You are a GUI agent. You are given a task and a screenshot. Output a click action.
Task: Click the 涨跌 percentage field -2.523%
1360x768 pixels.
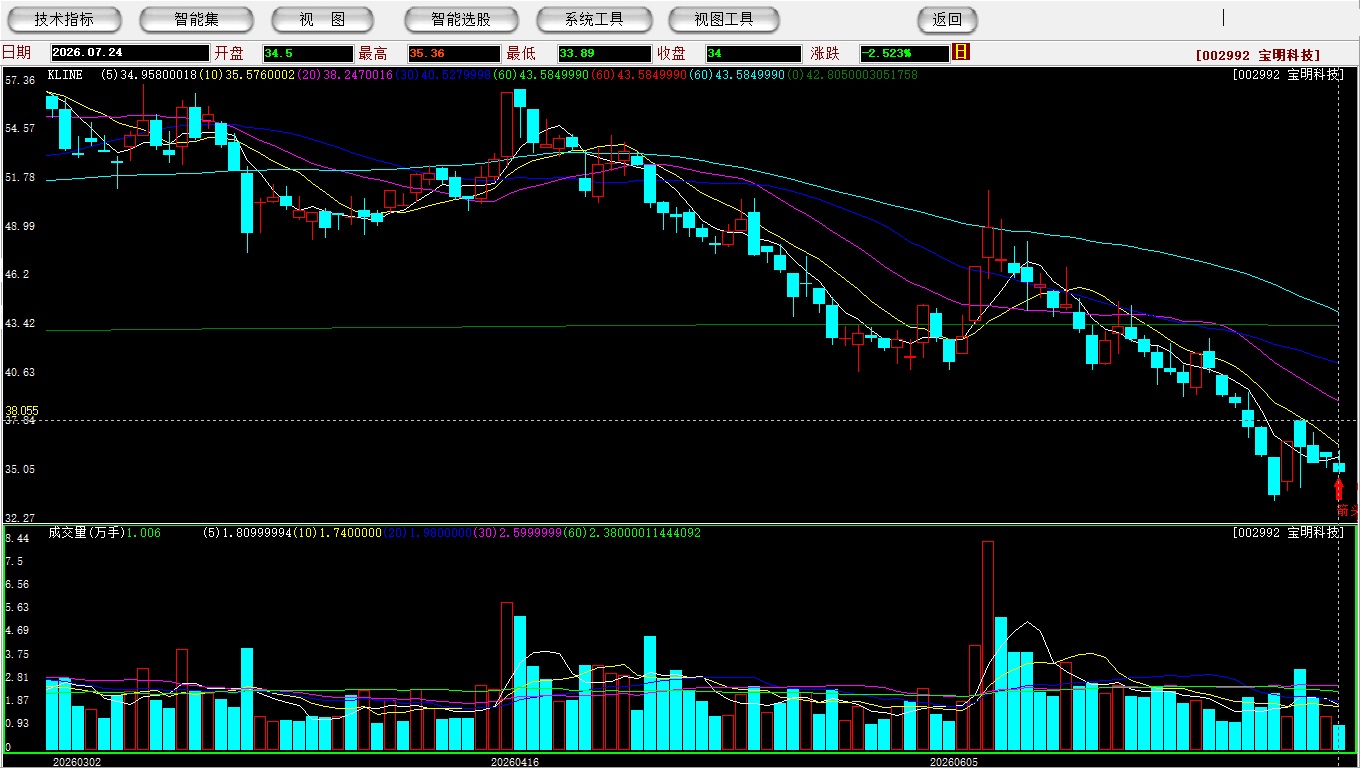(x=904, y=53)
